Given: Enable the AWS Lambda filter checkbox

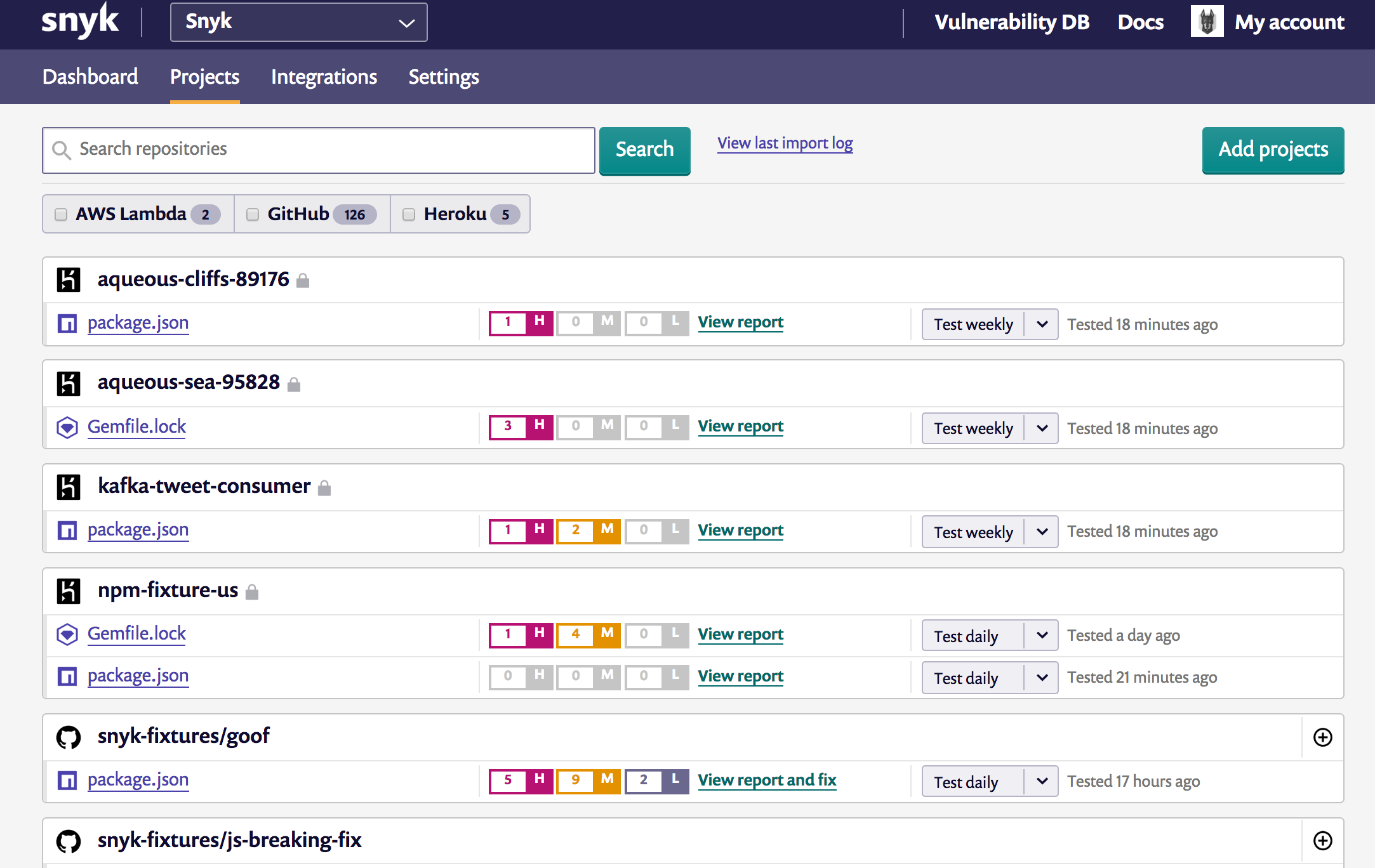Looking at the screenshot, I should (61, 214).
